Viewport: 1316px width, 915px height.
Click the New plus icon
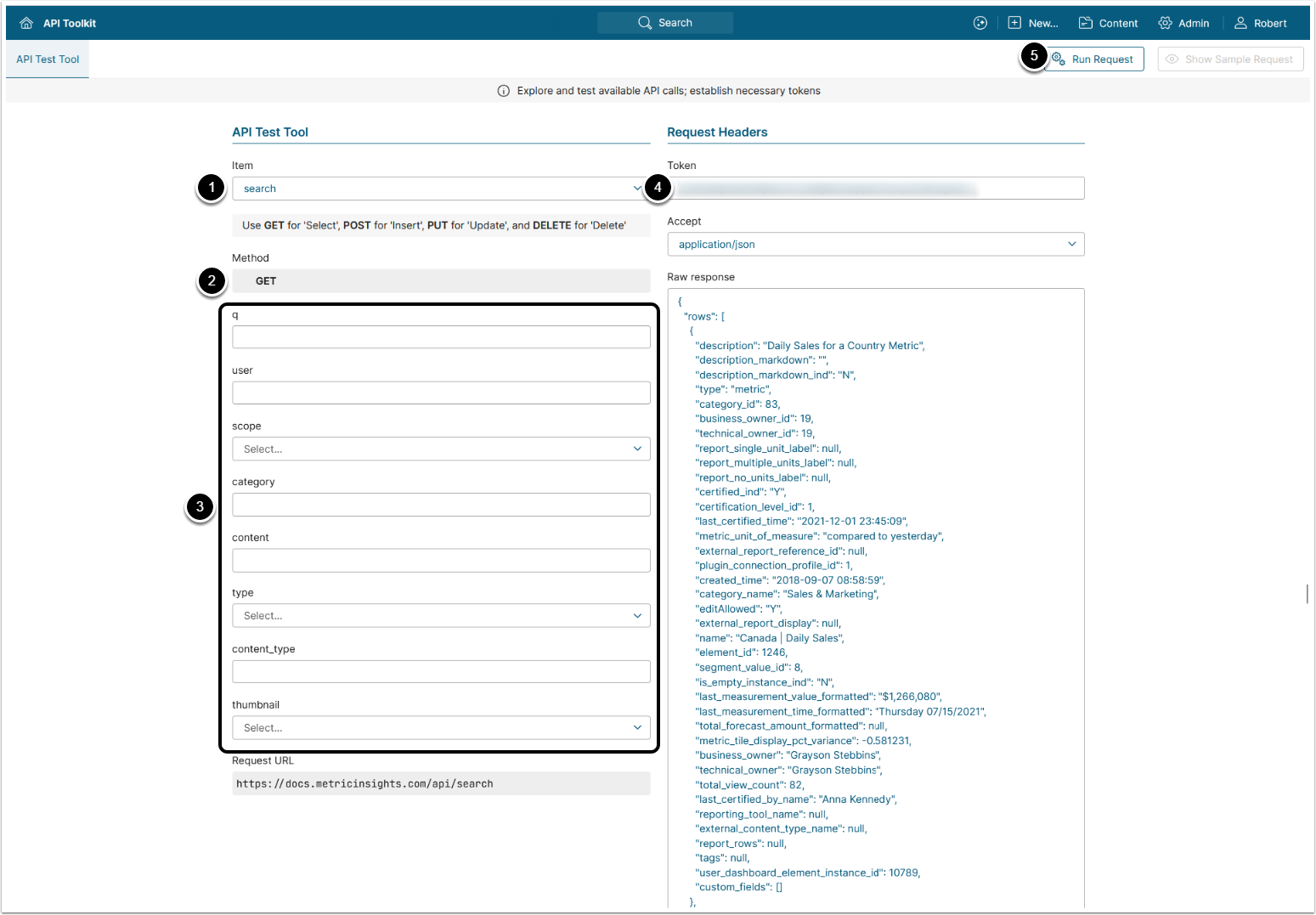[x=1014, y=23]
